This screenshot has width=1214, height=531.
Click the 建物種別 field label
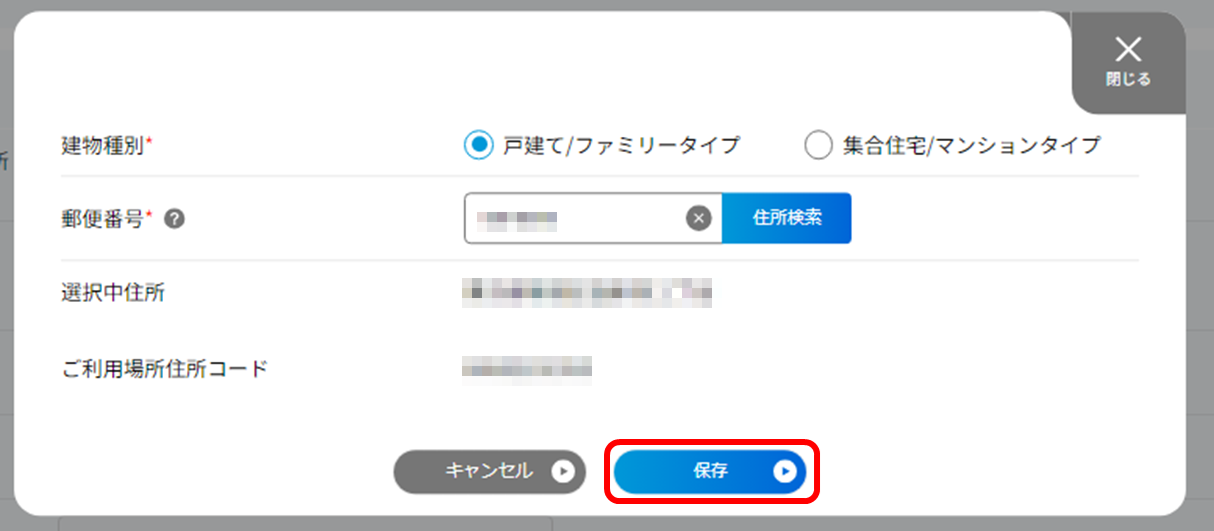click(x=103, y=145)
